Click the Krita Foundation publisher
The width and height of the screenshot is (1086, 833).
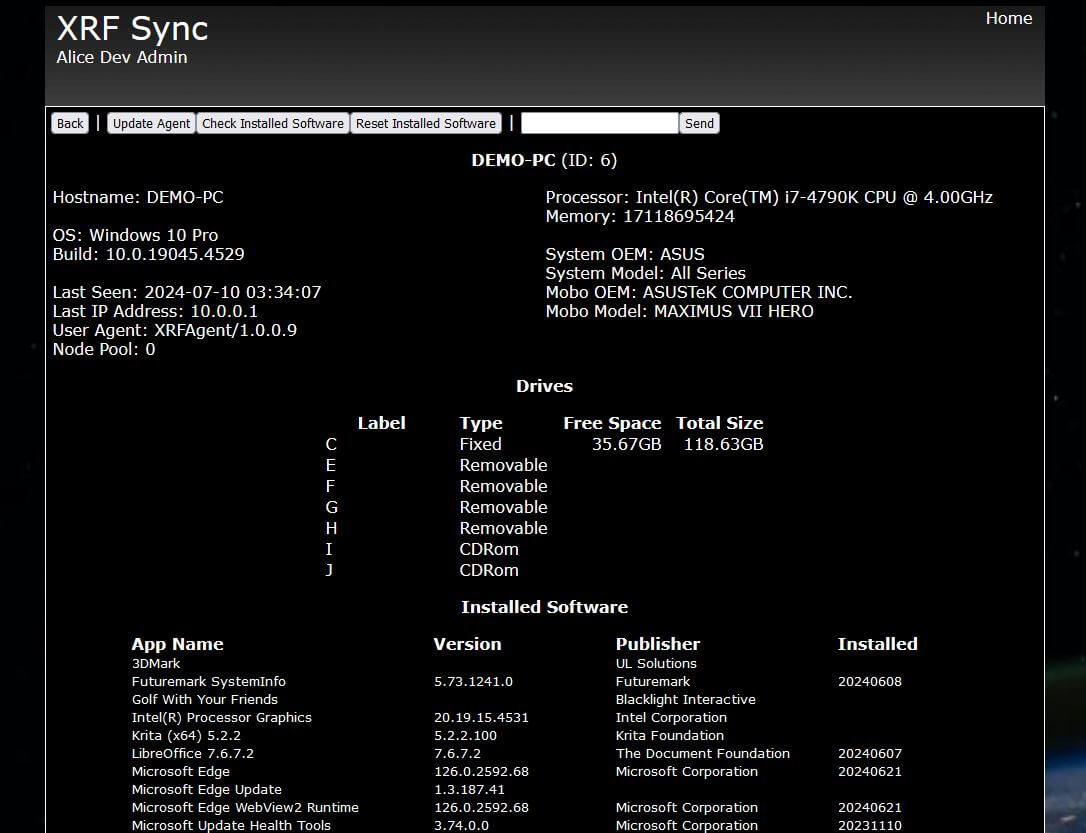[670, 735]
